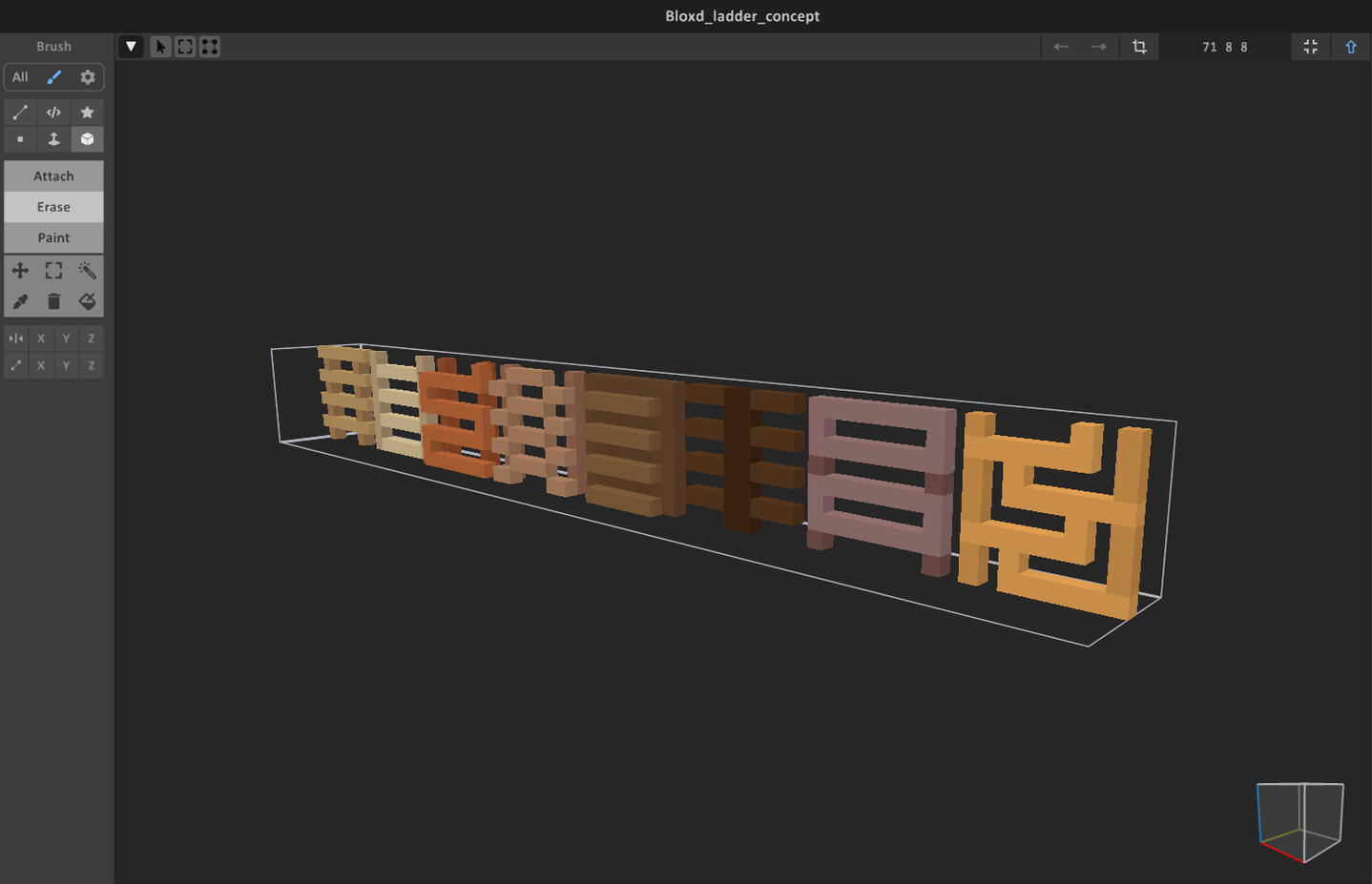
Task: Expand the triangle dropdown in top toolbar
Action: click(131, 47)
